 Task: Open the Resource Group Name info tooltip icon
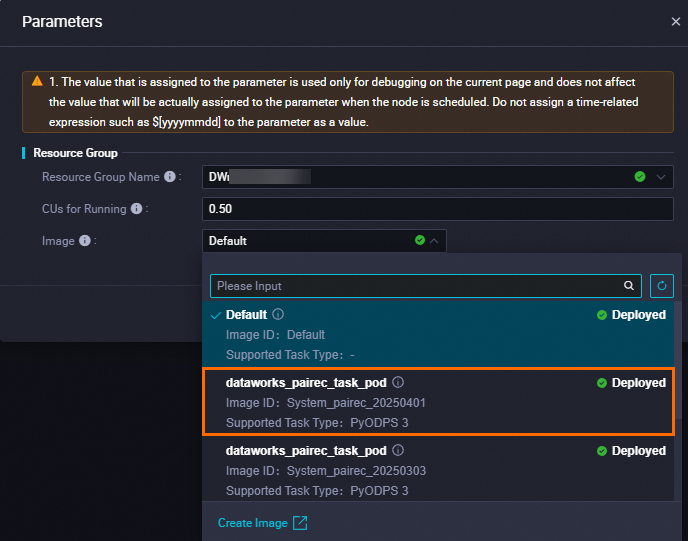coord(170,177)
